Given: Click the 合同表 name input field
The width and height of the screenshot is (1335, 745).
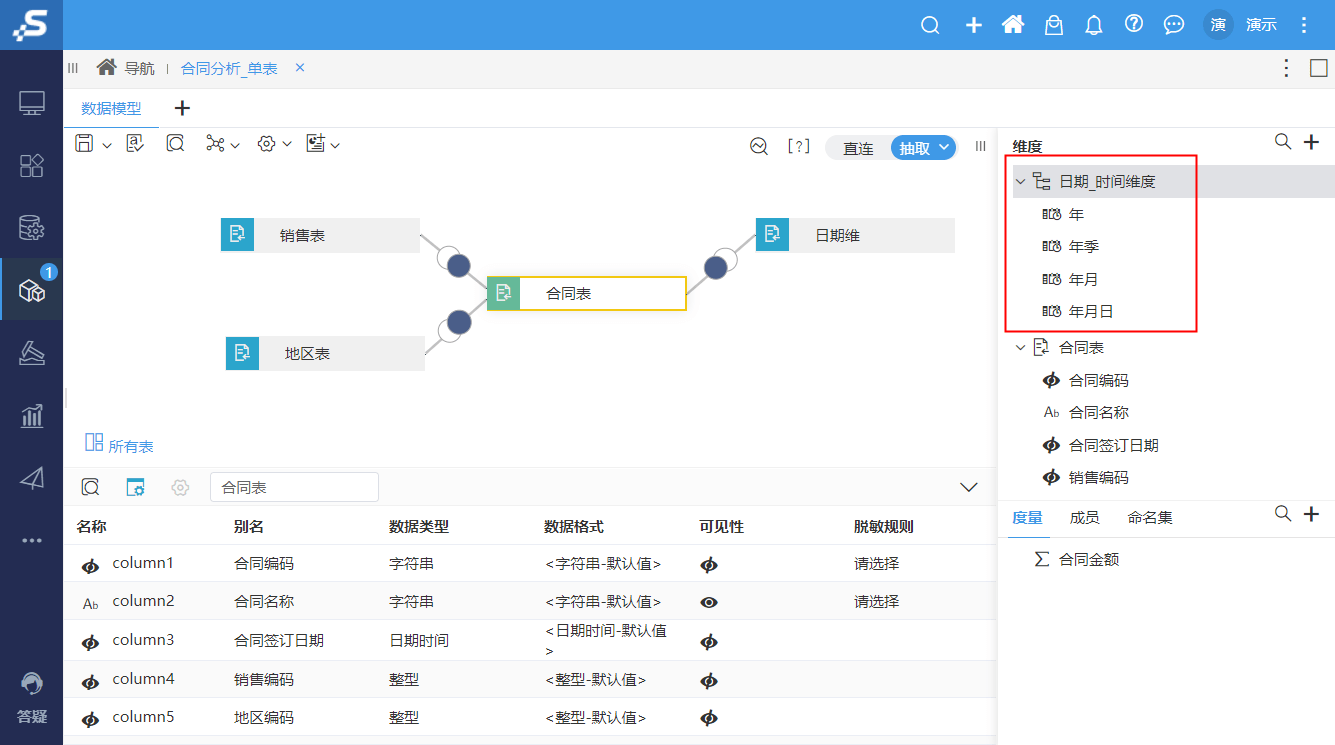Looking at the screenshot, I should coord(294,487).
